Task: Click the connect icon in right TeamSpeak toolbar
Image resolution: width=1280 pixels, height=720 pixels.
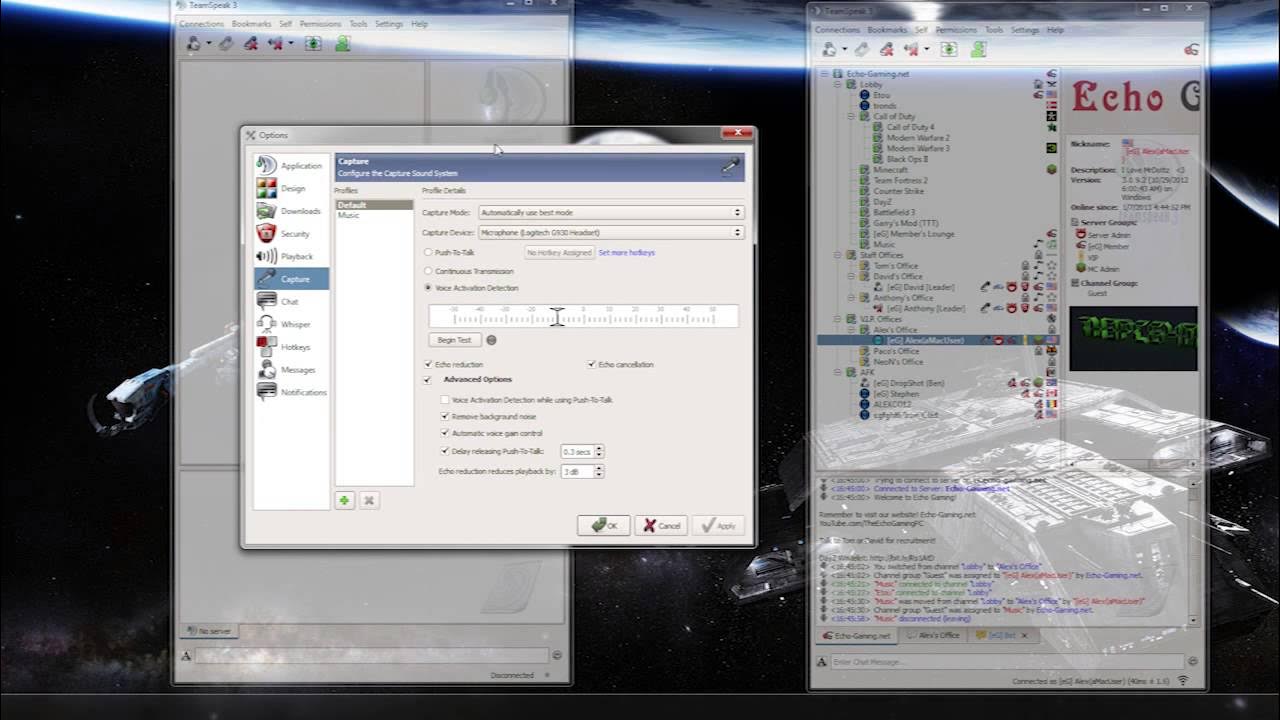Action: (x=830, y=49)
